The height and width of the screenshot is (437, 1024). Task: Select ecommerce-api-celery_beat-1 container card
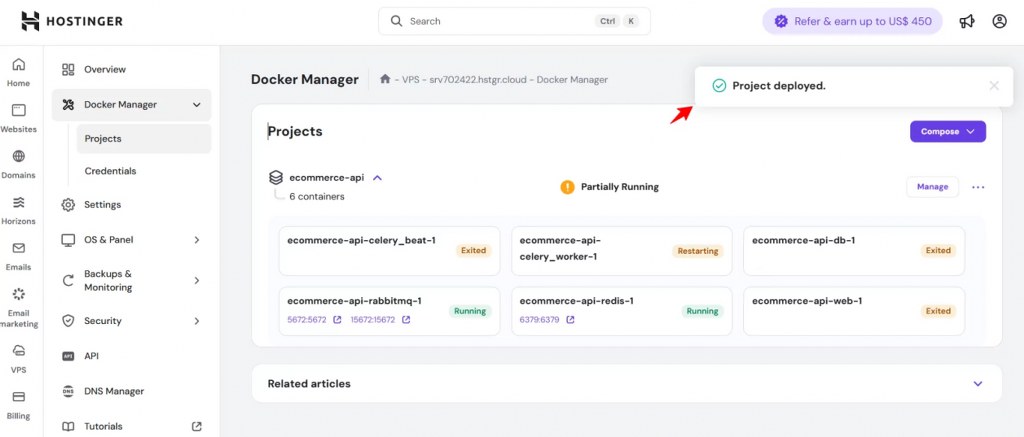tap(389, 251)
